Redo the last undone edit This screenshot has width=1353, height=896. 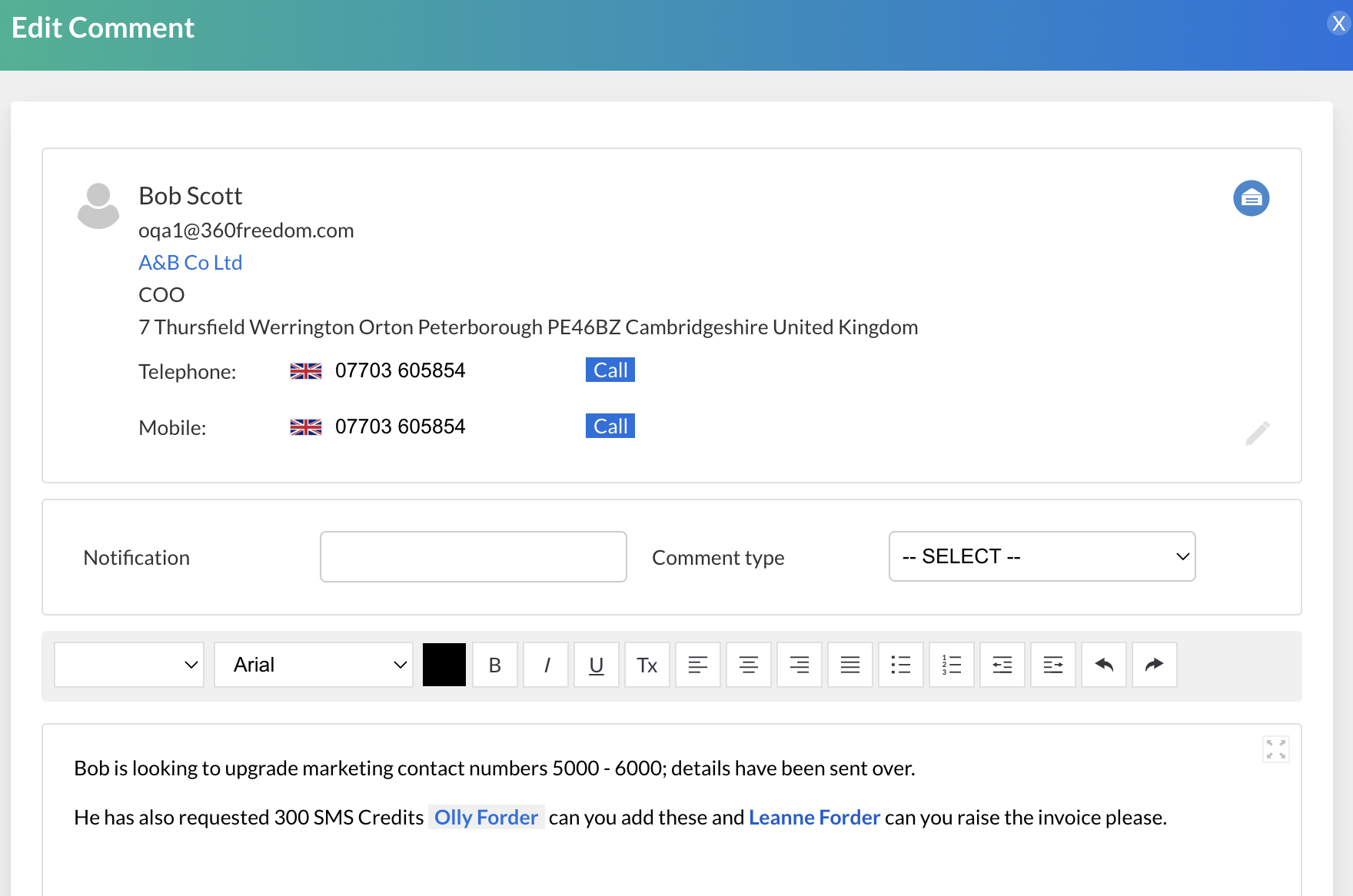click(1155, 665)
